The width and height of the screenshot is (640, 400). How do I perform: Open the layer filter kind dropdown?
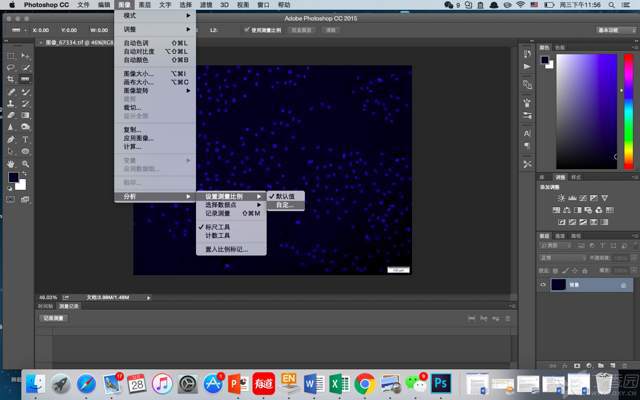(556, 246)
